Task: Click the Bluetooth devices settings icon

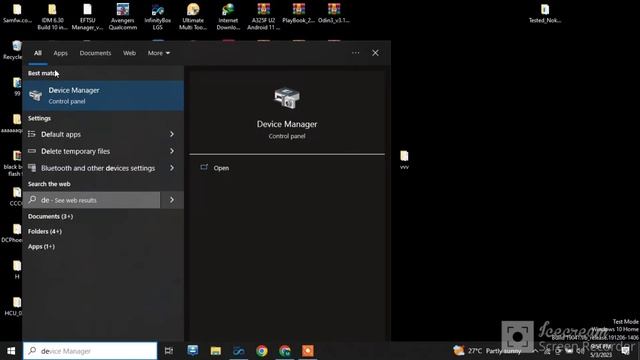Action: pyautogui.click(x=32, y=168)
